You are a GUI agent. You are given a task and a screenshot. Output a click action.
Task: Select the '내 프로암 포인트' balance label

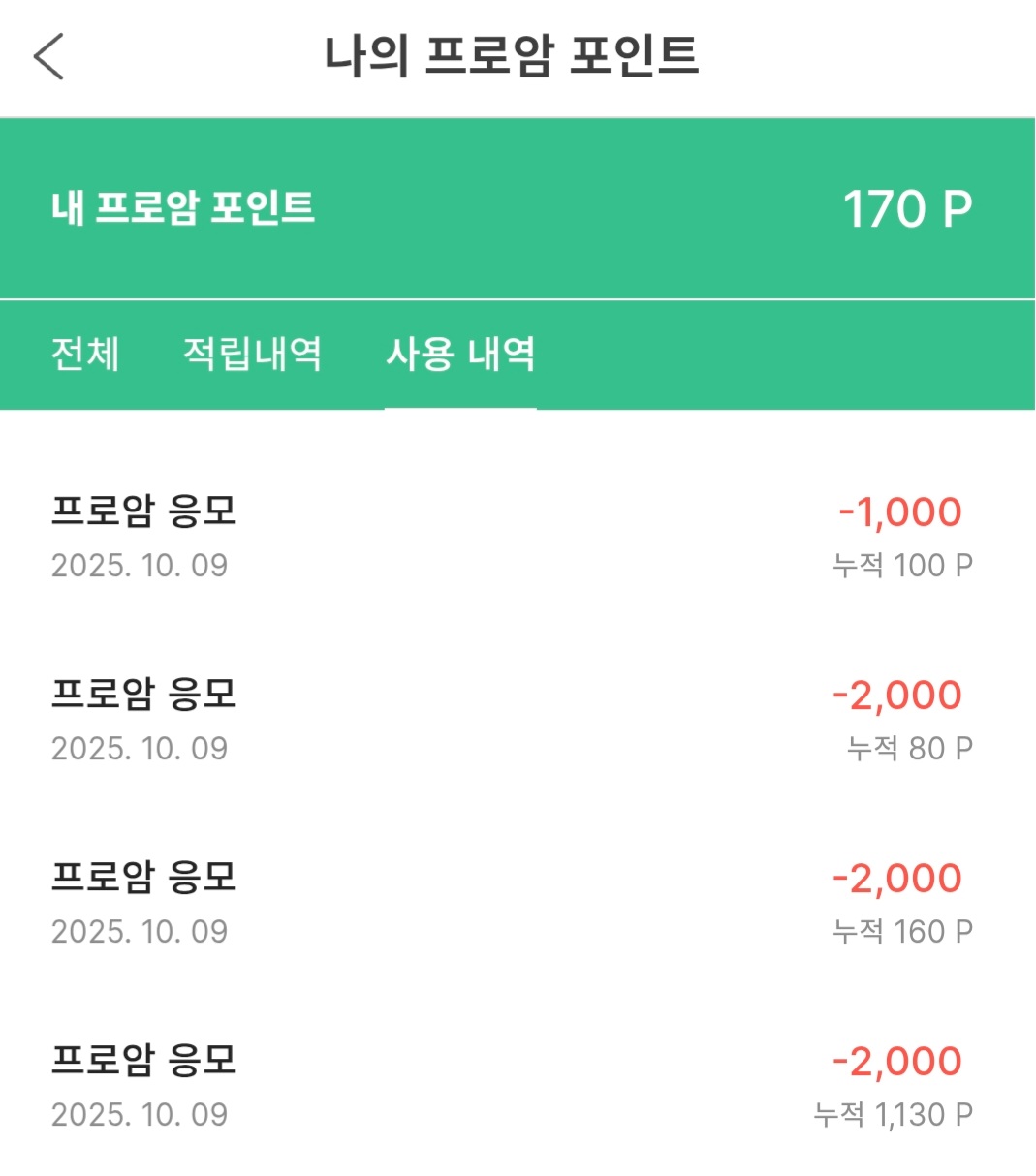coord(183,208)
